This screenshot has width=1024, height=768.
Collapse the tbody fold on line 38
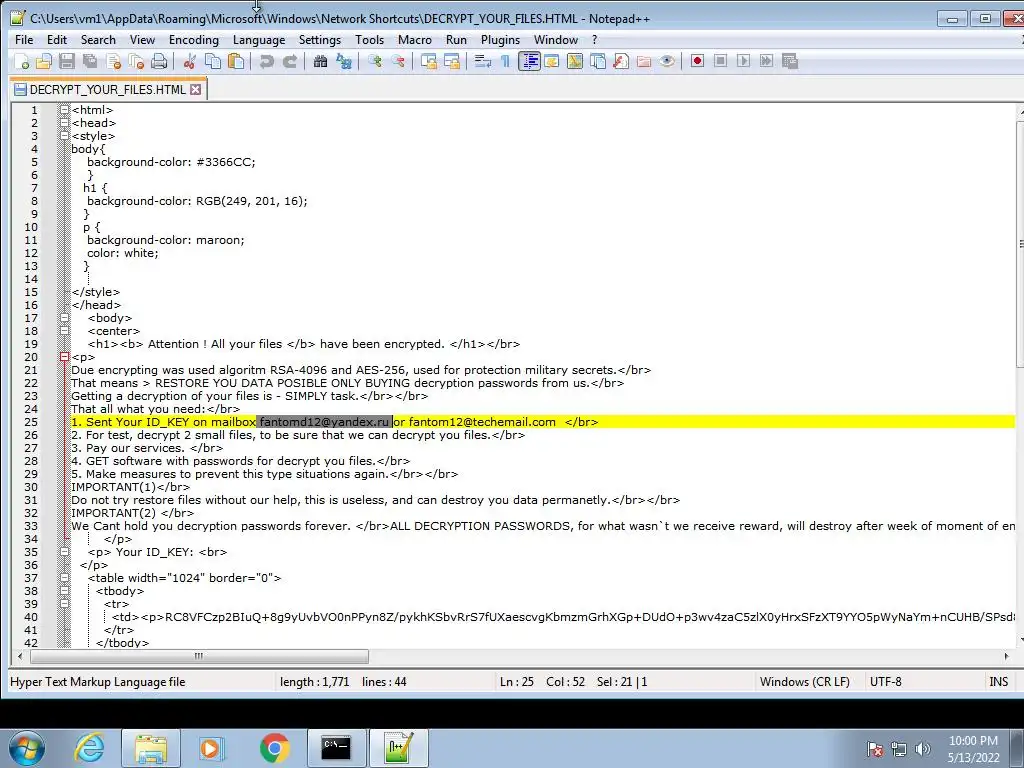[65, 591]
